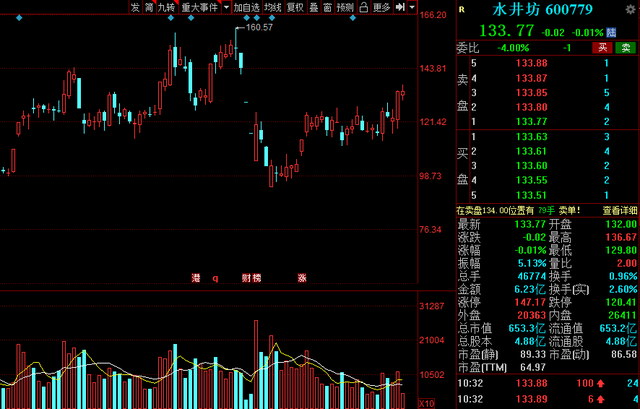Click the sell level 1 price 133.77
Viewport: 640px width, 409px height.
point(530,119)
